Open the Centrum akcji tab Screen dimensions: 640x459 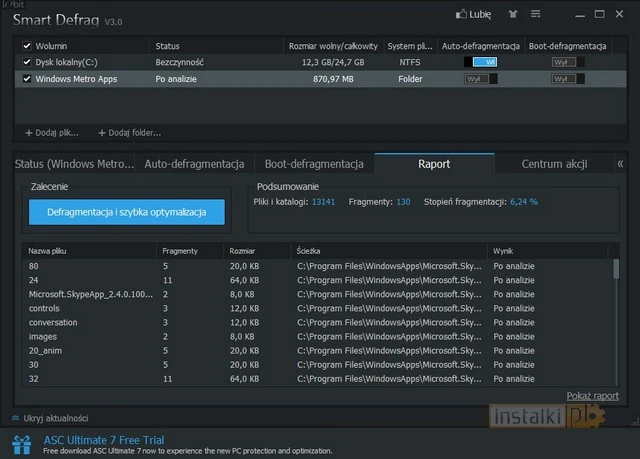(554, 164)
